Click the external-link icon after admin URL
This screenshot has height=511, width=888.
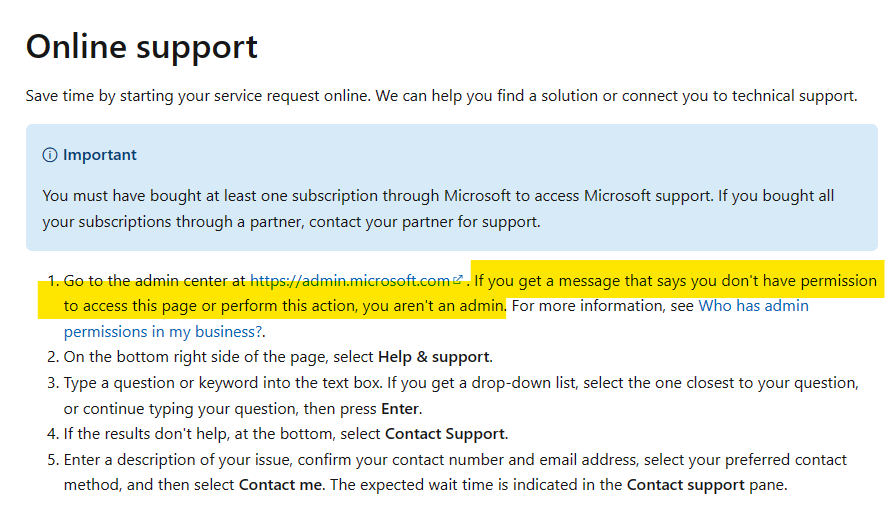pos(458,279)
